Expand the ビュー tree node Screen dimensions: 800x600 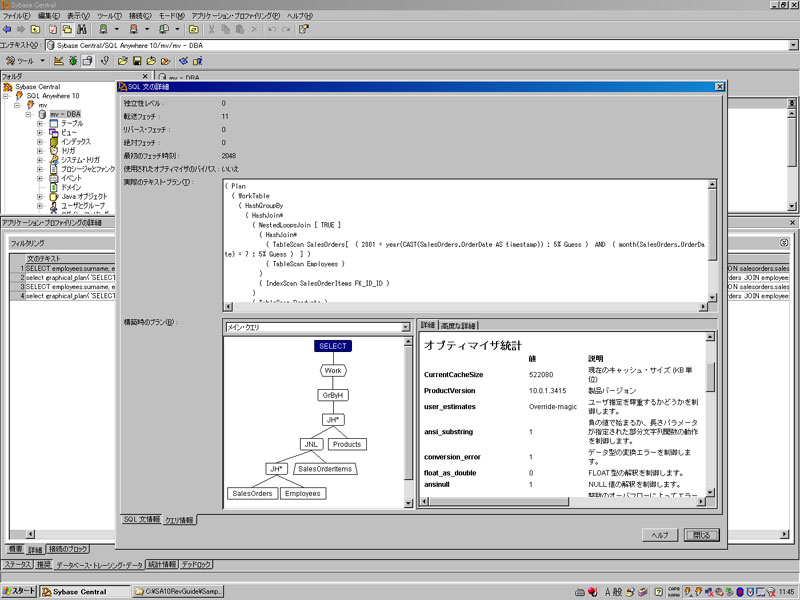click(x=40, y=133)
